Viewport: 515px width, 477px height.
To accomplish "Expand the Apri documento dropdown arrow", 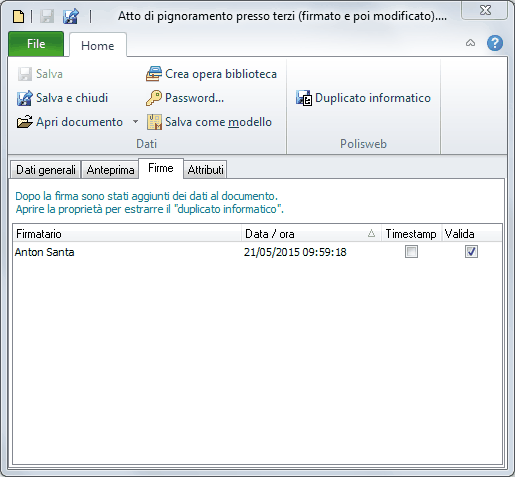I will point(135,122).
